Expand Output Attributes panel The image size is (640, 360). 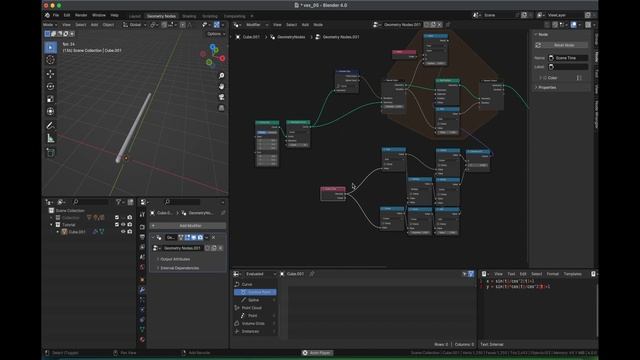pos(175,259)
